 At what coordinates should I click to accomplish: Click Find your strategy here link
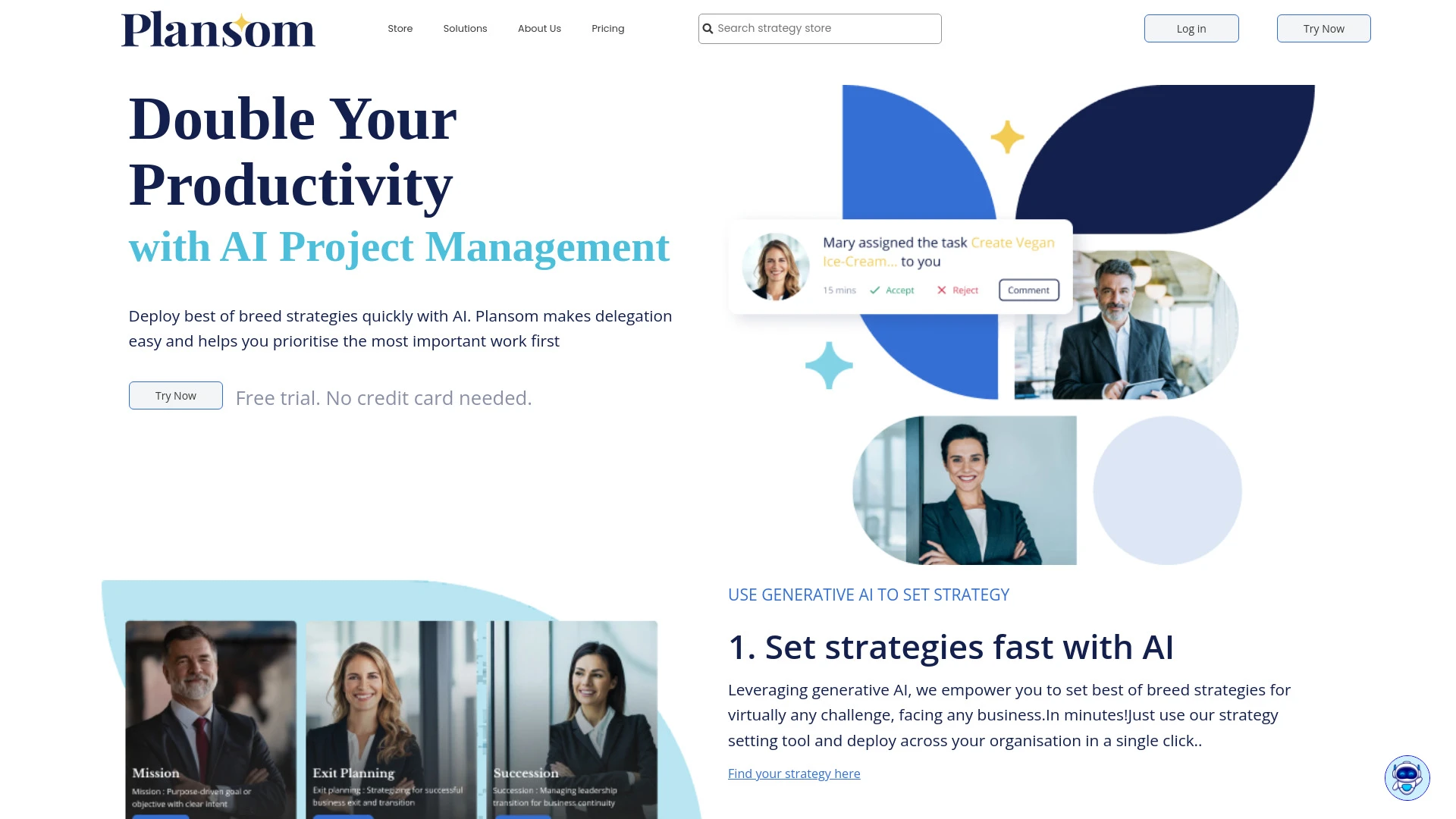[794, 773]
